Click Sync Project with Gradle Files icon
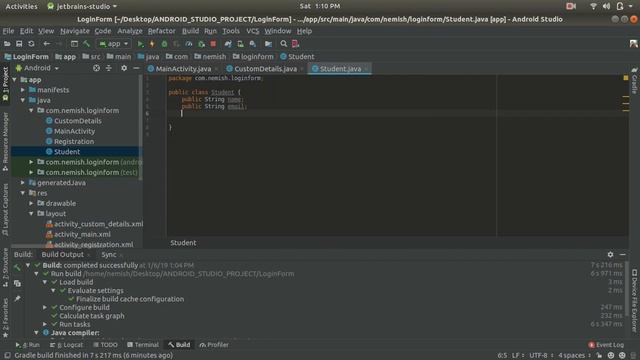 [x=228, y=44]
